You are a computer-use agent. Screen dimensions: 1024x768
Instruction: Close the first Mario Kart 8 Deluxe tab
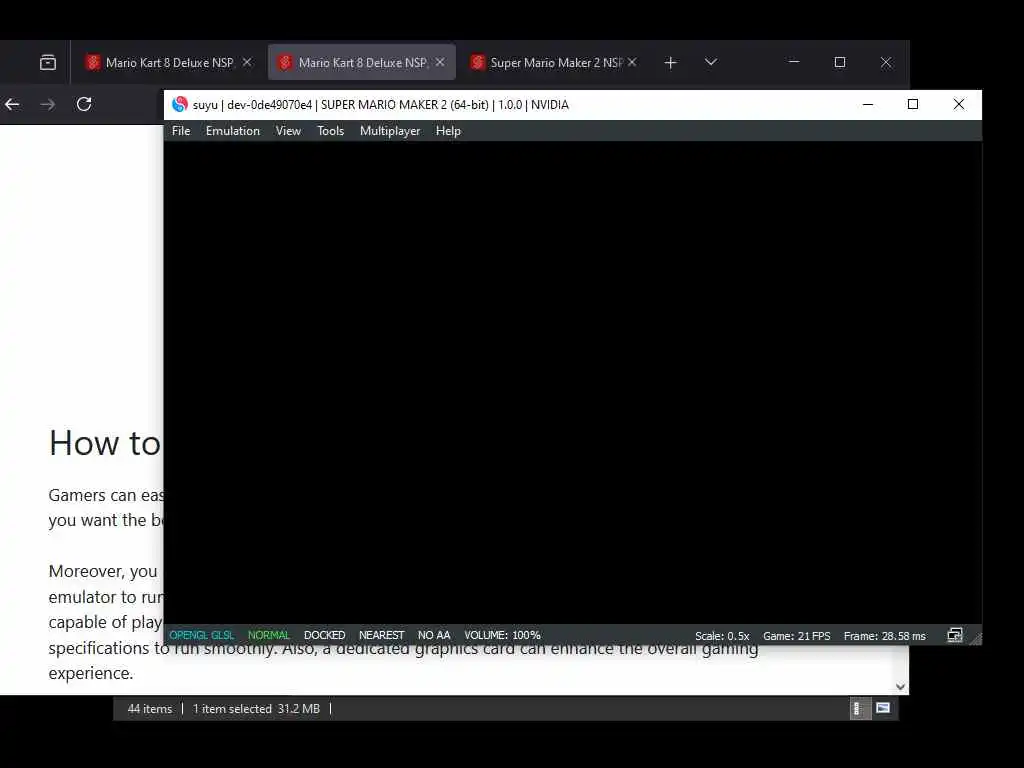click(x=247, y=62)
